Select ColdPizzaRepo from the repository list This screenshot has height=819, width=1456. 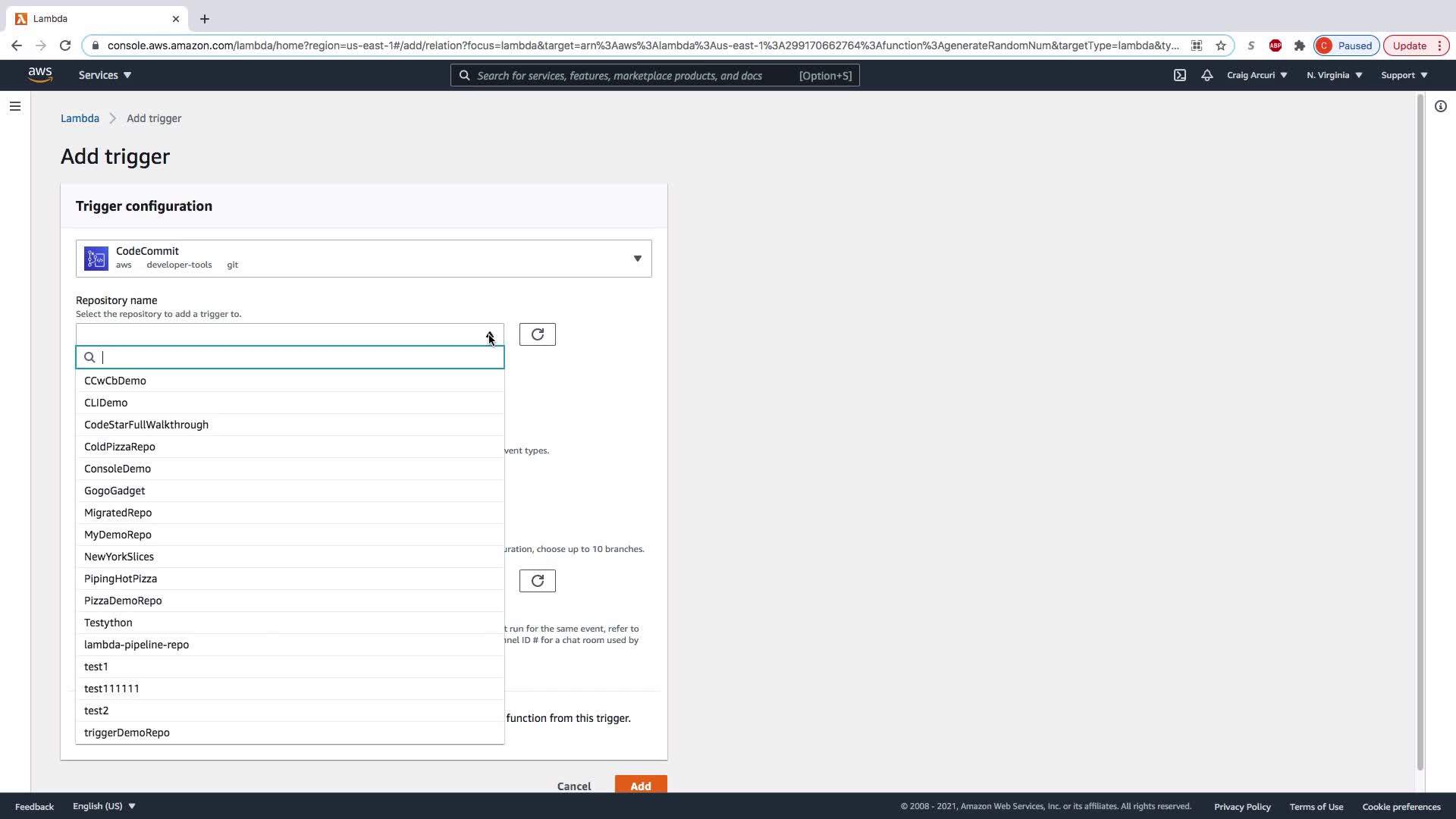(x=120, y=447)
